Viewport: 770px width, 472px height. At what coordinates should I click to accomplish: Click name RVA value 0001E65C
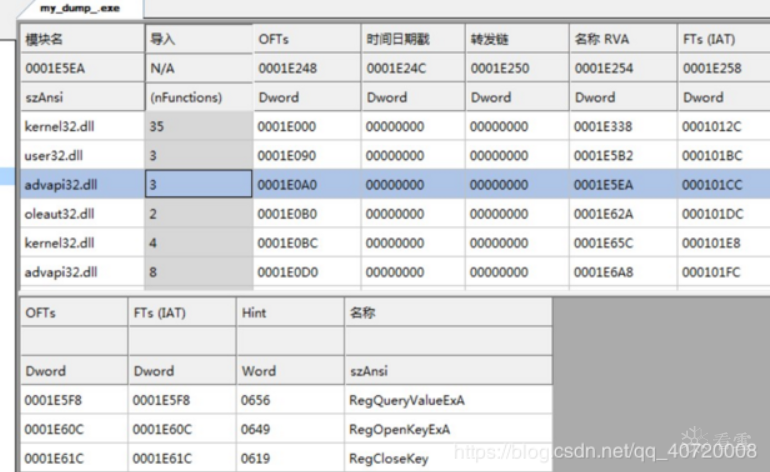604,243
